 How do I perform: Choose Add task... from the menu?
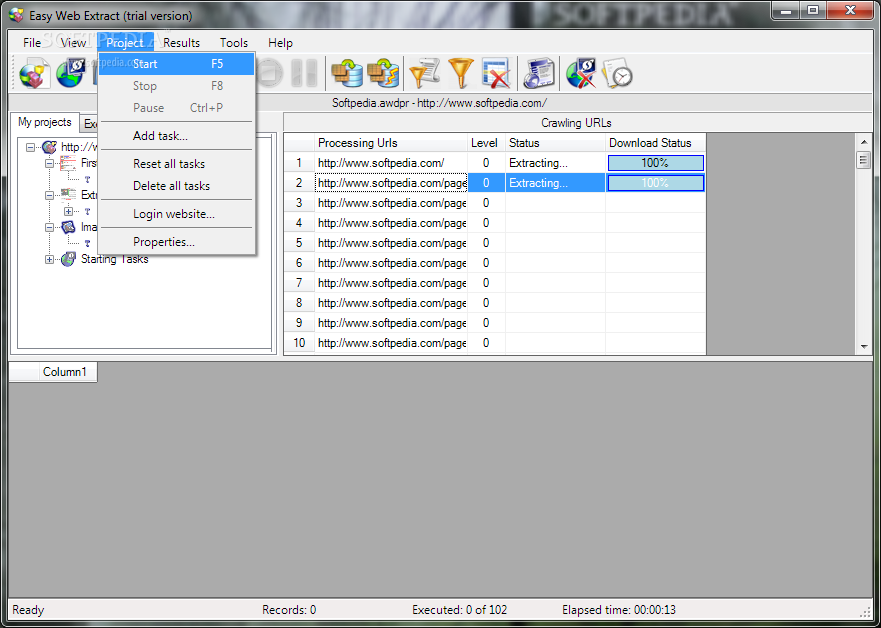coord(176,136)
